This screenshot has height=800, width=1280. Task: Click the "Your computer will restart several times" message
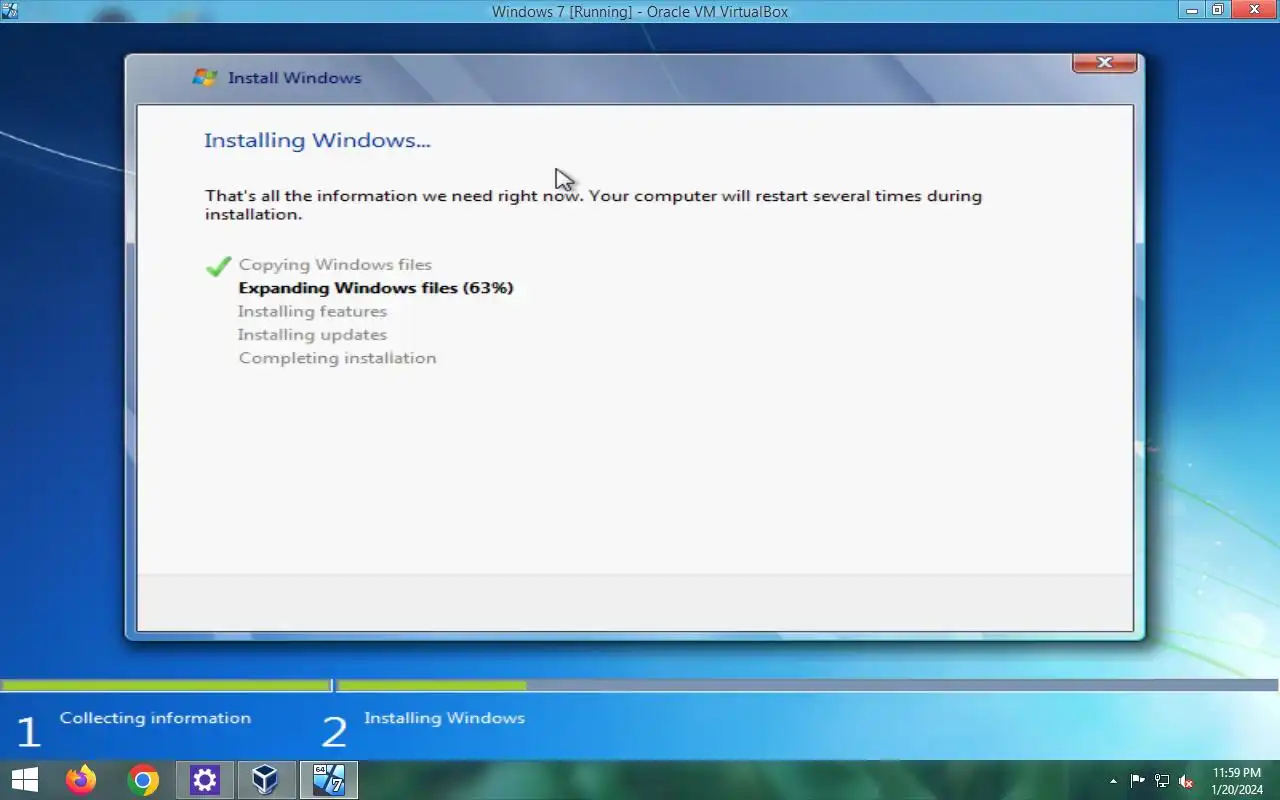594,204
